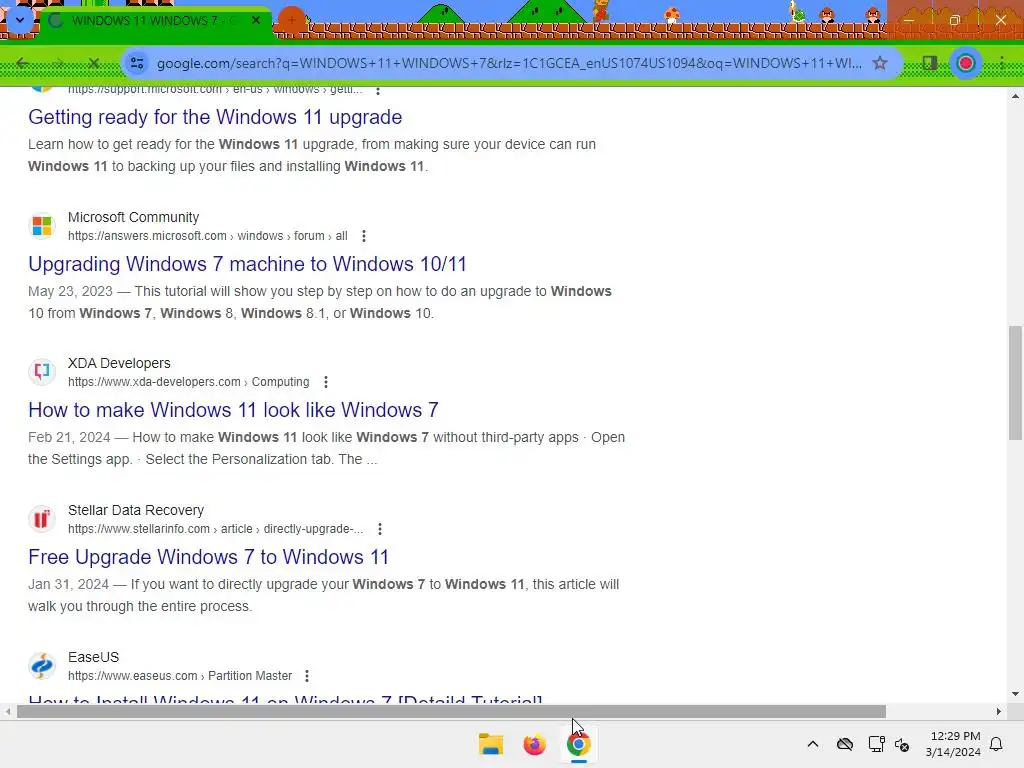Viewport: 1024px width, 768px height.
Task: Open Chrome three-dot menu
Action: tap(1002, 63)
